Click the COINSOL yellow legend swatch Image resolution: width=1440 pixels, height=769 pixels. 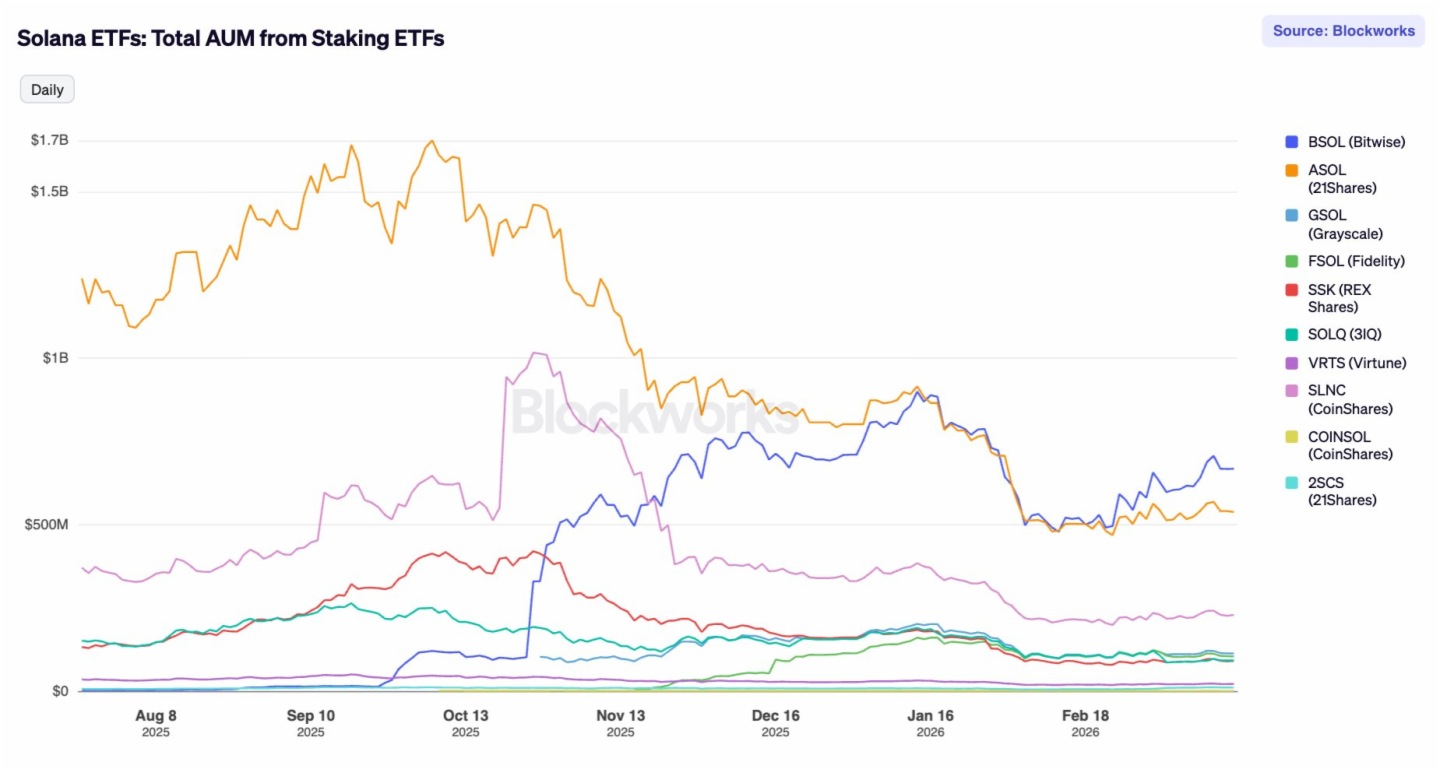point(1291,437)
